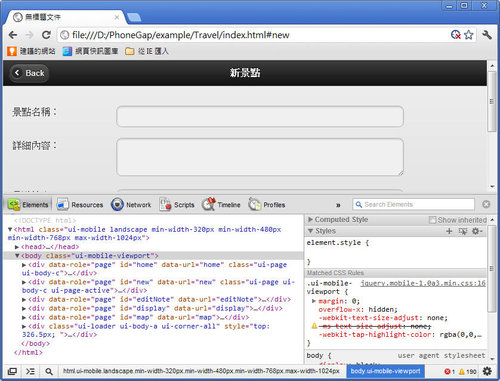Click the -ms-text-size-adjust warning icon
The height and width of the screenshot is (381, 500).
314,326
